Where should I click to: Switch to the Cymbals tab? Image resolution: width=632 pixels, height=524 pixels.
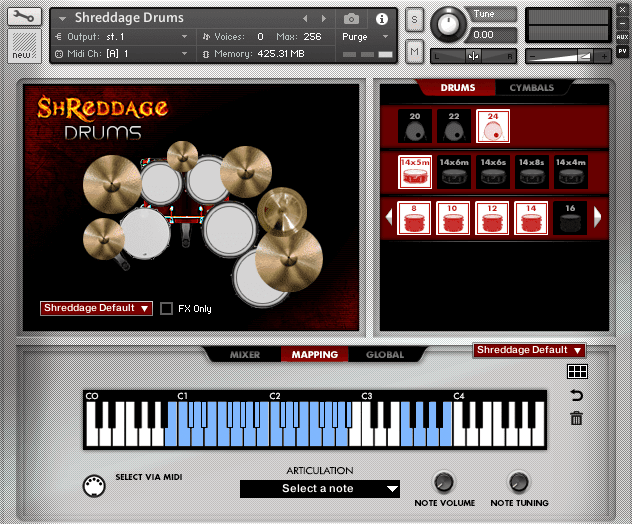(531, 87)
